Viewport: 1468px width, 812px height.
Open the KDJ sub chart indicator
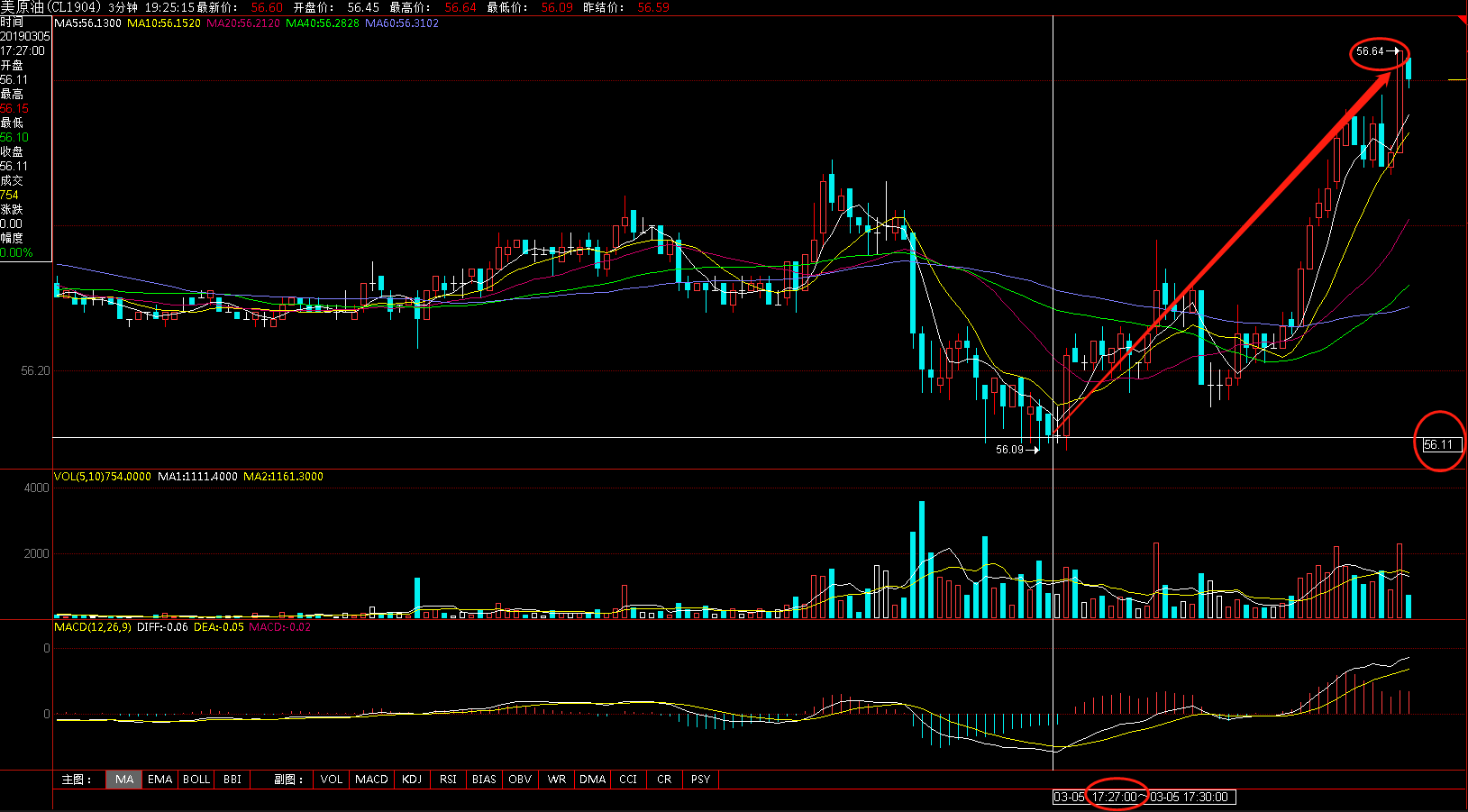412,780
